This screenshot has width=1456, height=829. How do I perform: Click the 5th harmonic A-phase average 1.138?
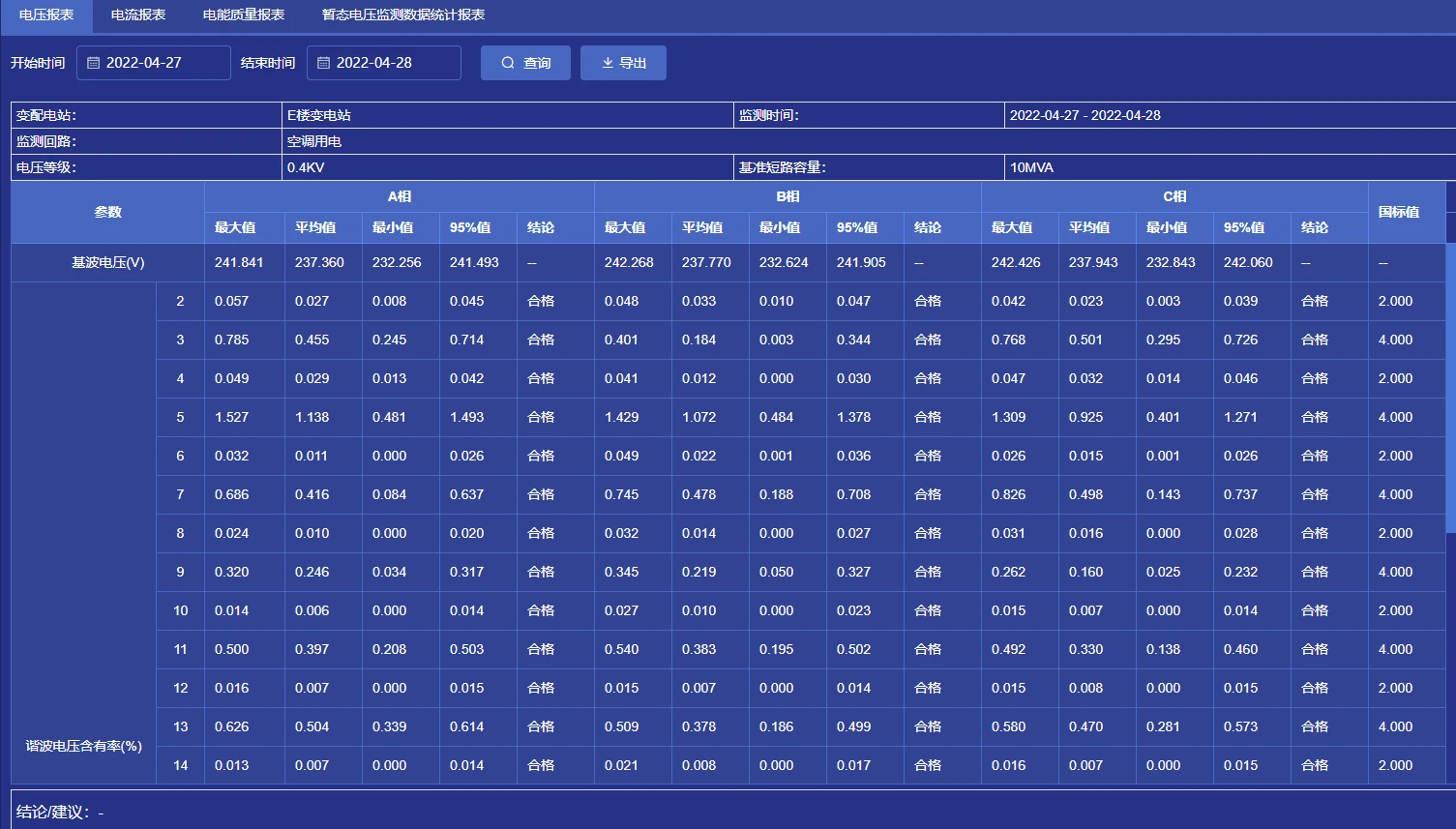(312, 417)
